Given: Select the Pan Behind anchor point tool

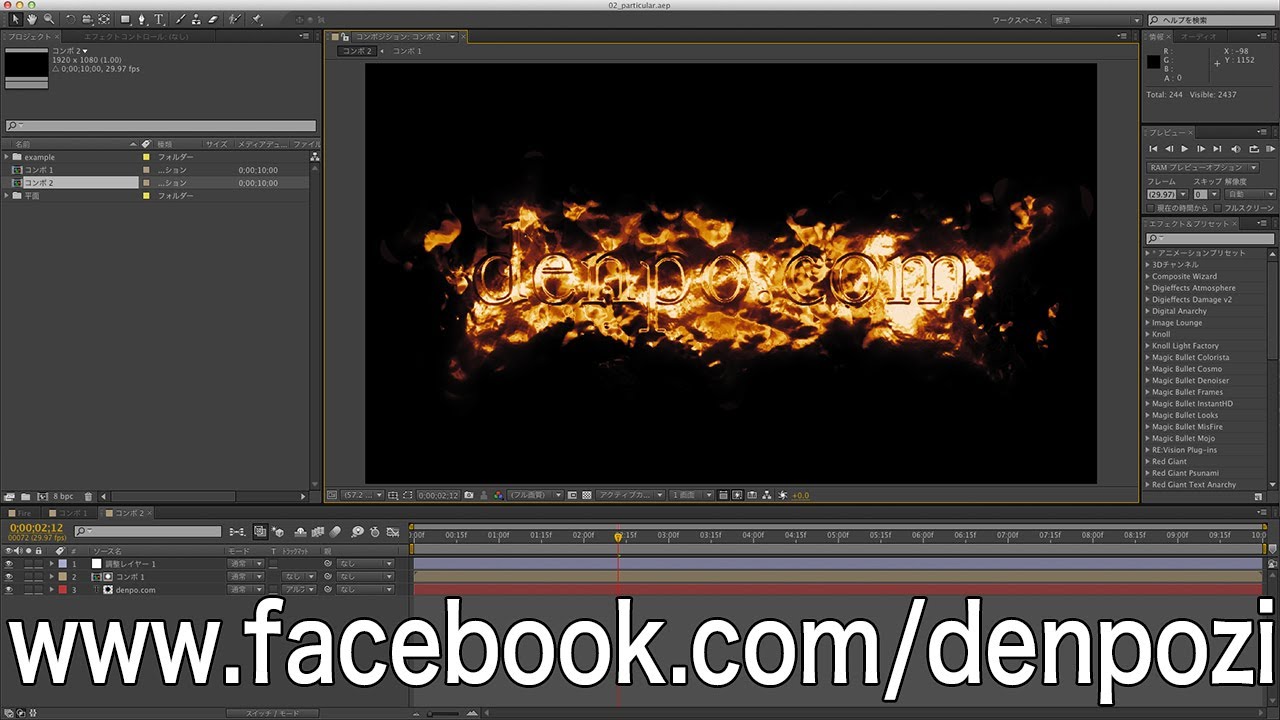Looking at the screenshot, I should point(104,19).
